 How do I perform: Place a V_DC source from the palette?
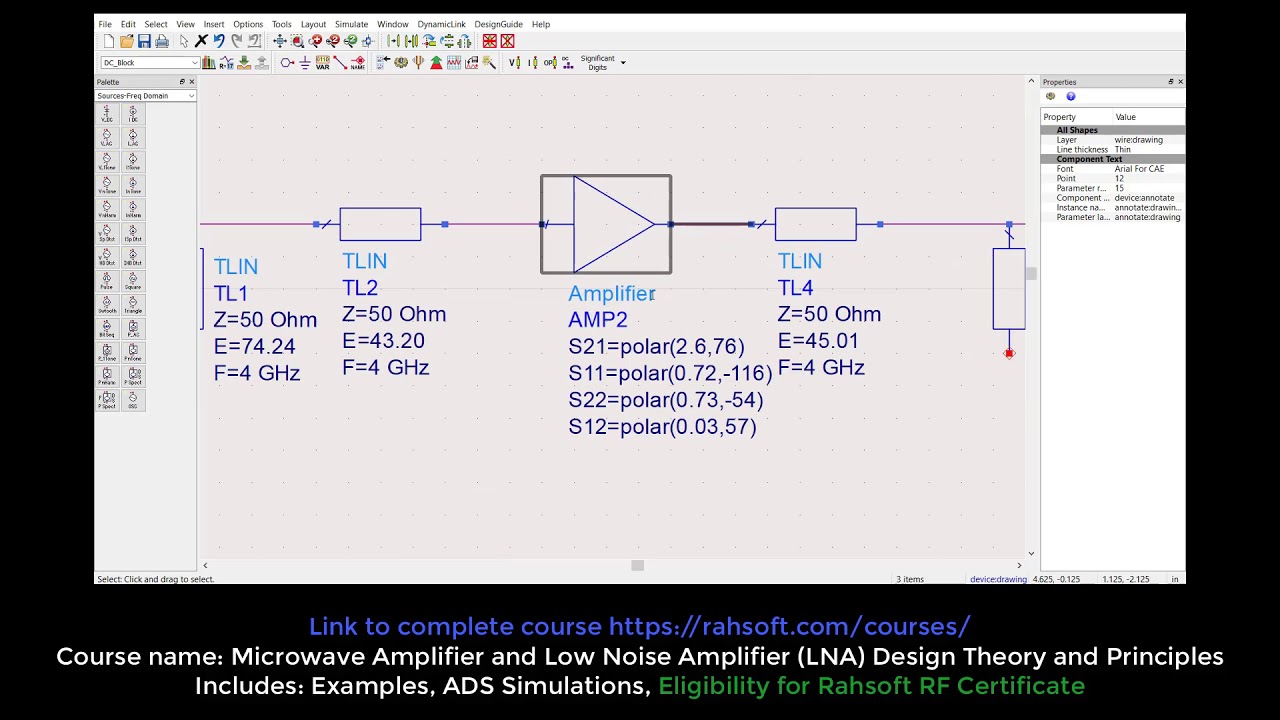[107, 114]
